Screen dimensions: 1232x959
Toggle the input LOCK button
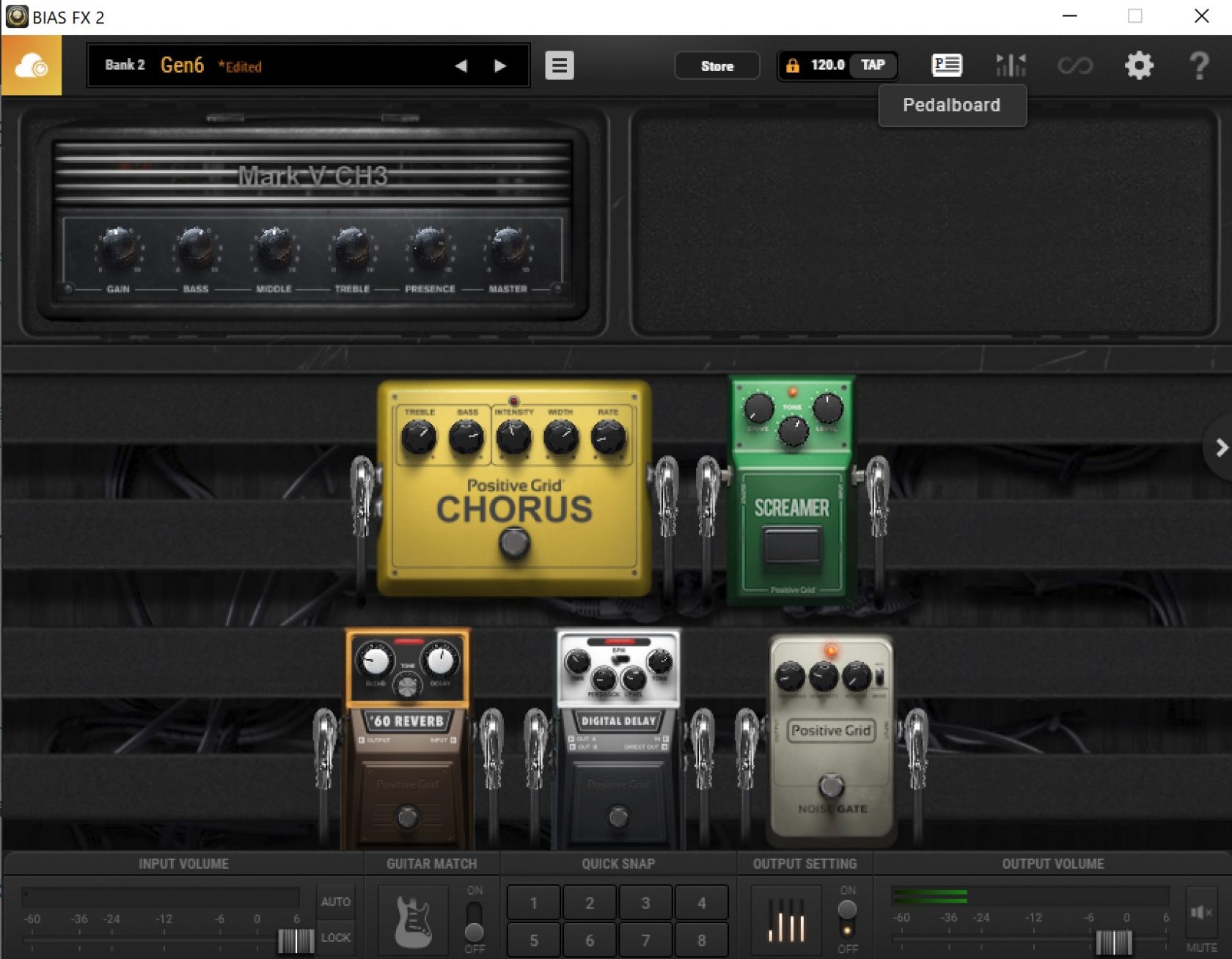[x=335, y=938]
